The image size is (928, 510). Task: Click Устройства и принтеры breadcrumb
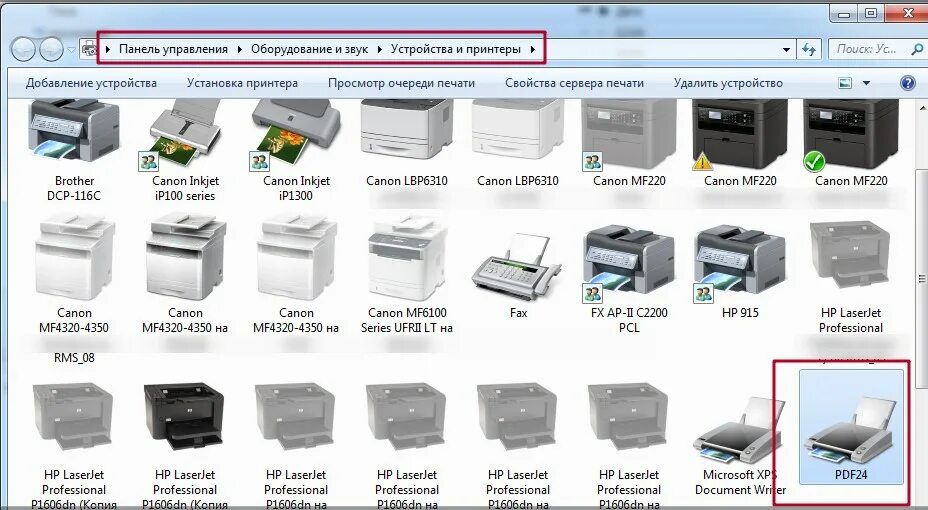(456, 49)
